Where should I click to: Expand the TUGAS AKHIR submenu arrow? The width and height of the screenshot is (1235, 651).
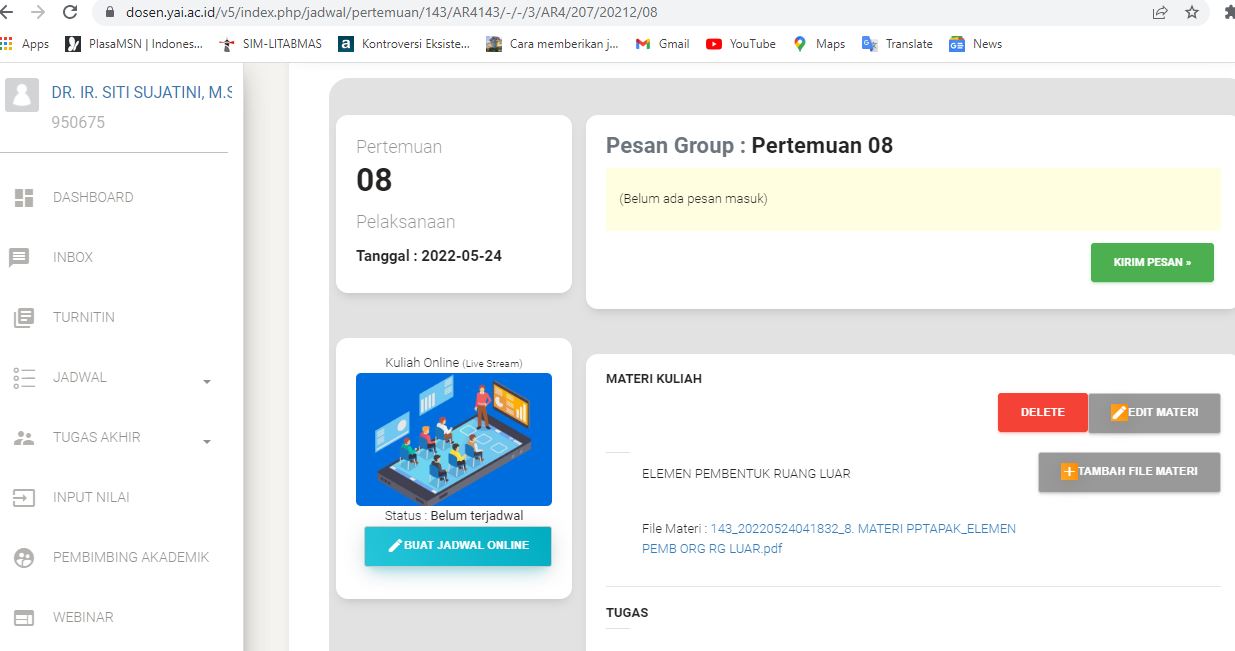pos(207,442)
